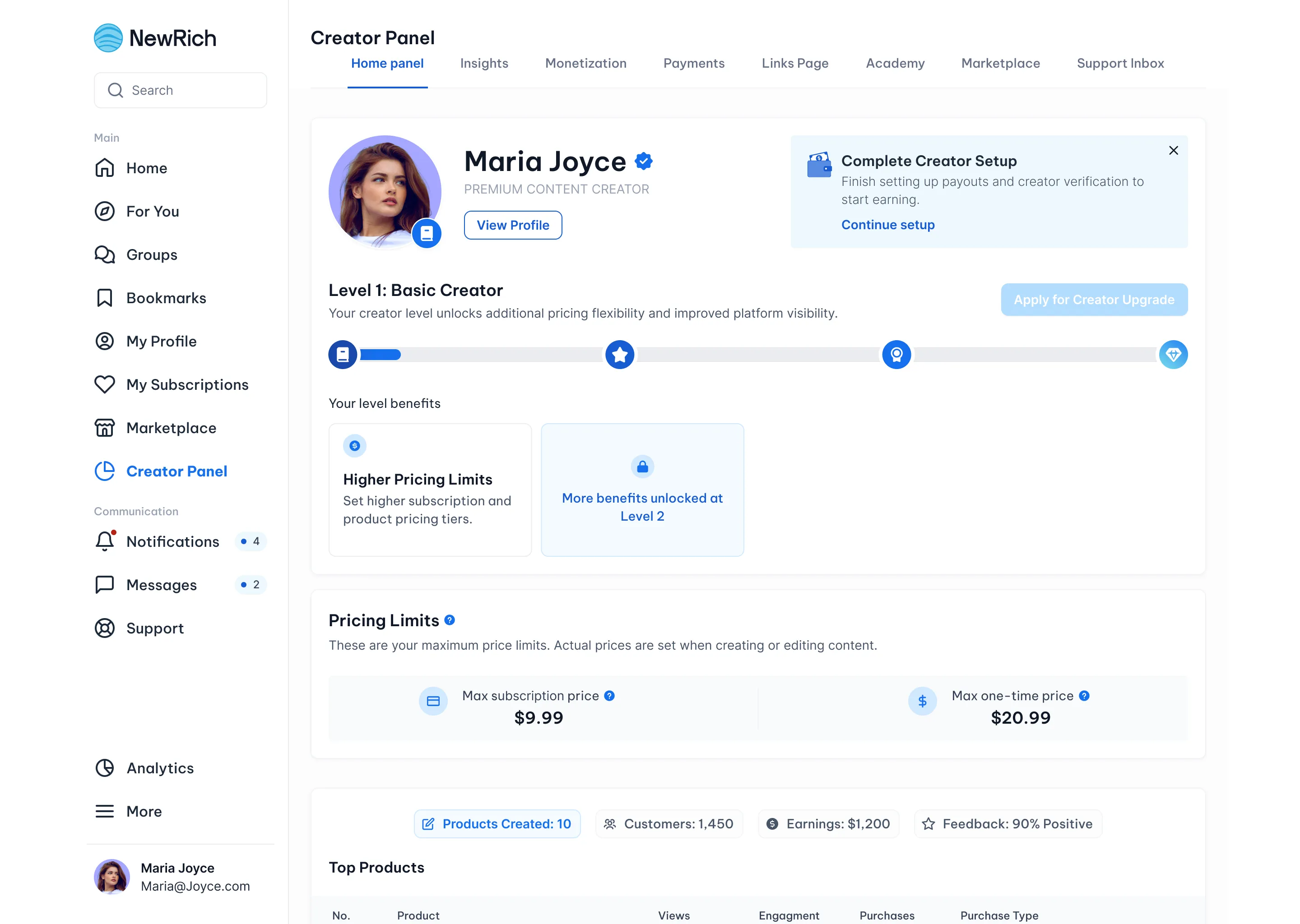Click the card icon beside Max subscription price
The width and height of the screenshot is (1300, 924).
tap(433, 701)
